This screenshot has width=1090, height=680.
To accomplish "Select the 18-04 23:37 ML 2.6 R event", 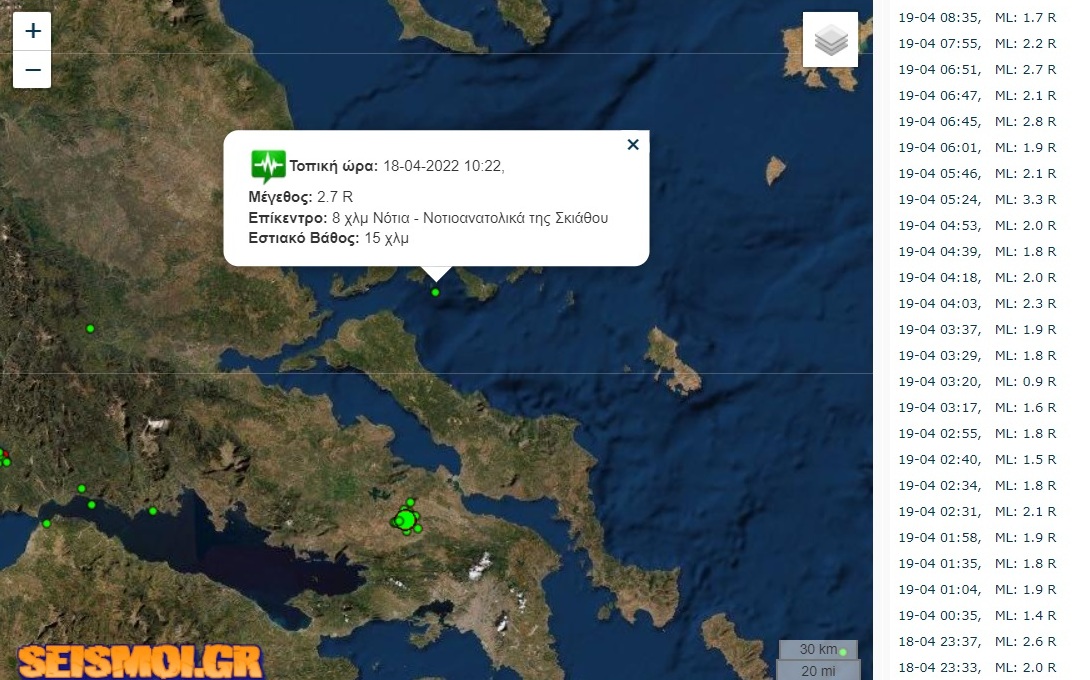I will click(x=977, y=642).
